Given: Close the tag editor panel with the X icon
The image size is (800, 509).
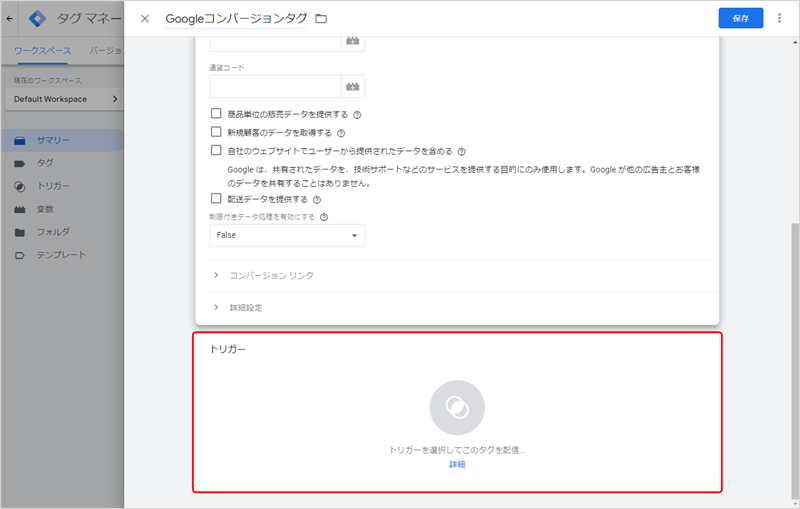Looking at the screenshot, I should (x=145, y=18).
